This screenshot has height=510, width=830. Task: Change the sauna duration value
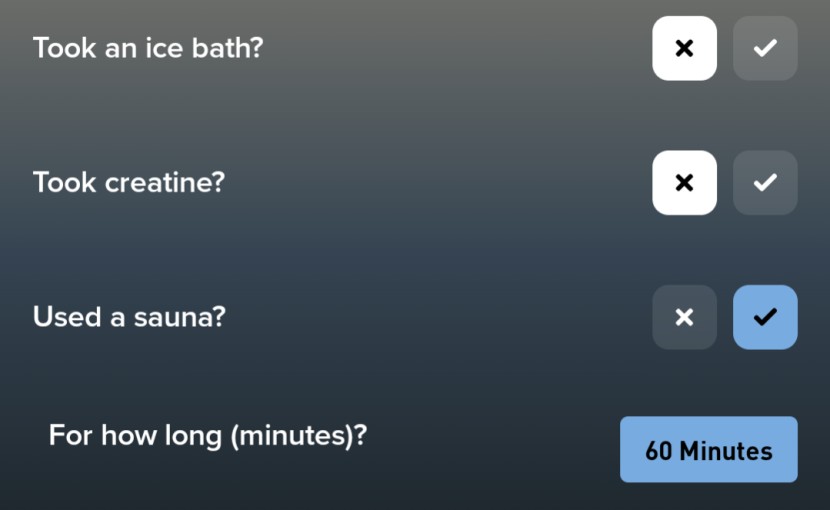point(708,450)
